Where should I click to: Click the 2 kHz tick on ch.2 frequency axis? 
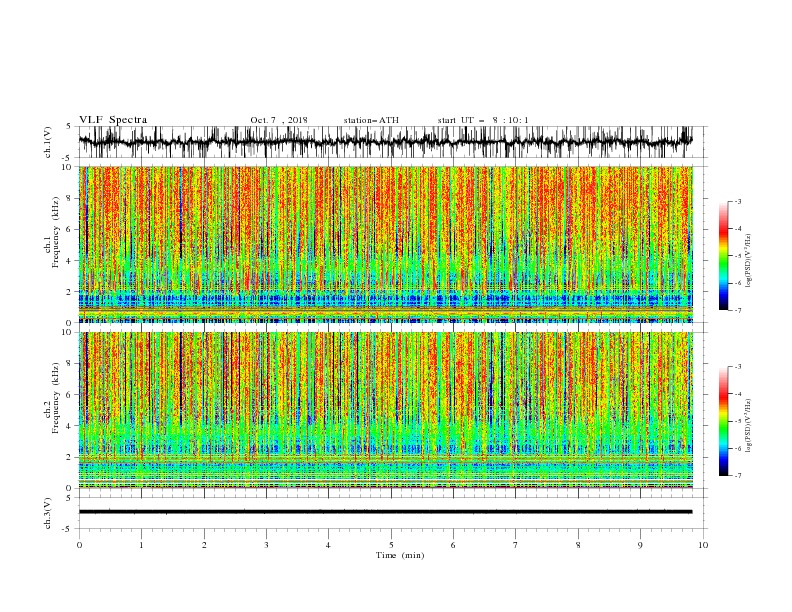coord(71,457)
